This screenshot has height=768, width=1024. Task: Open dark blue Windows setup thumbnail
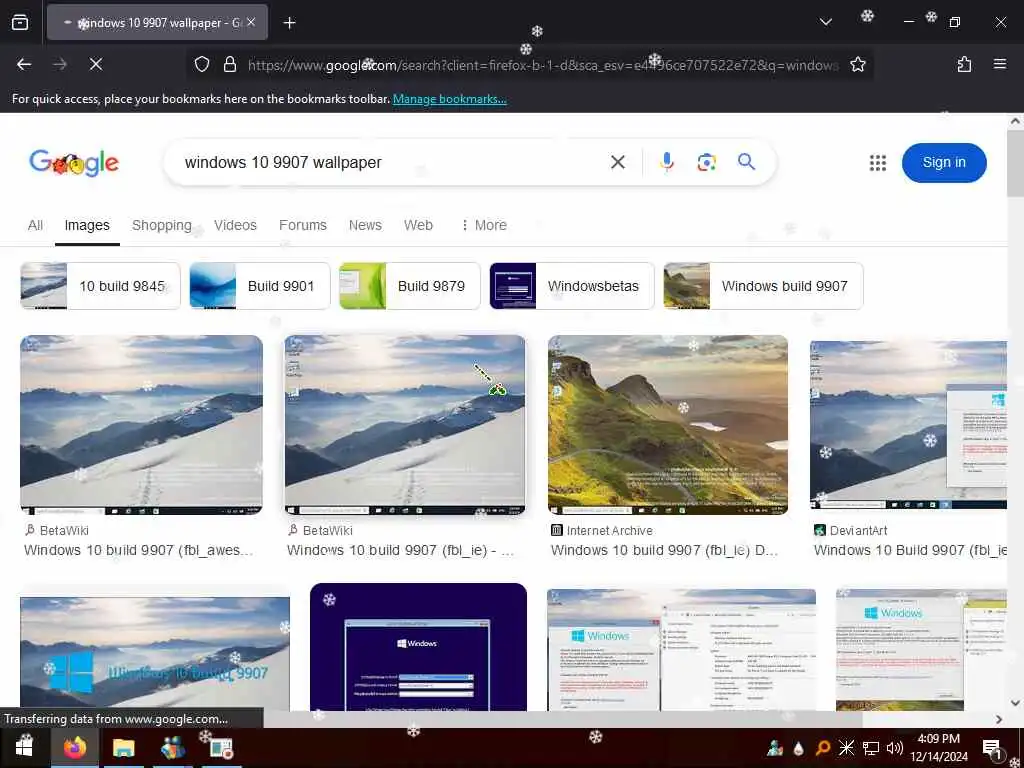pyautogui.click(x=418, y=647)
